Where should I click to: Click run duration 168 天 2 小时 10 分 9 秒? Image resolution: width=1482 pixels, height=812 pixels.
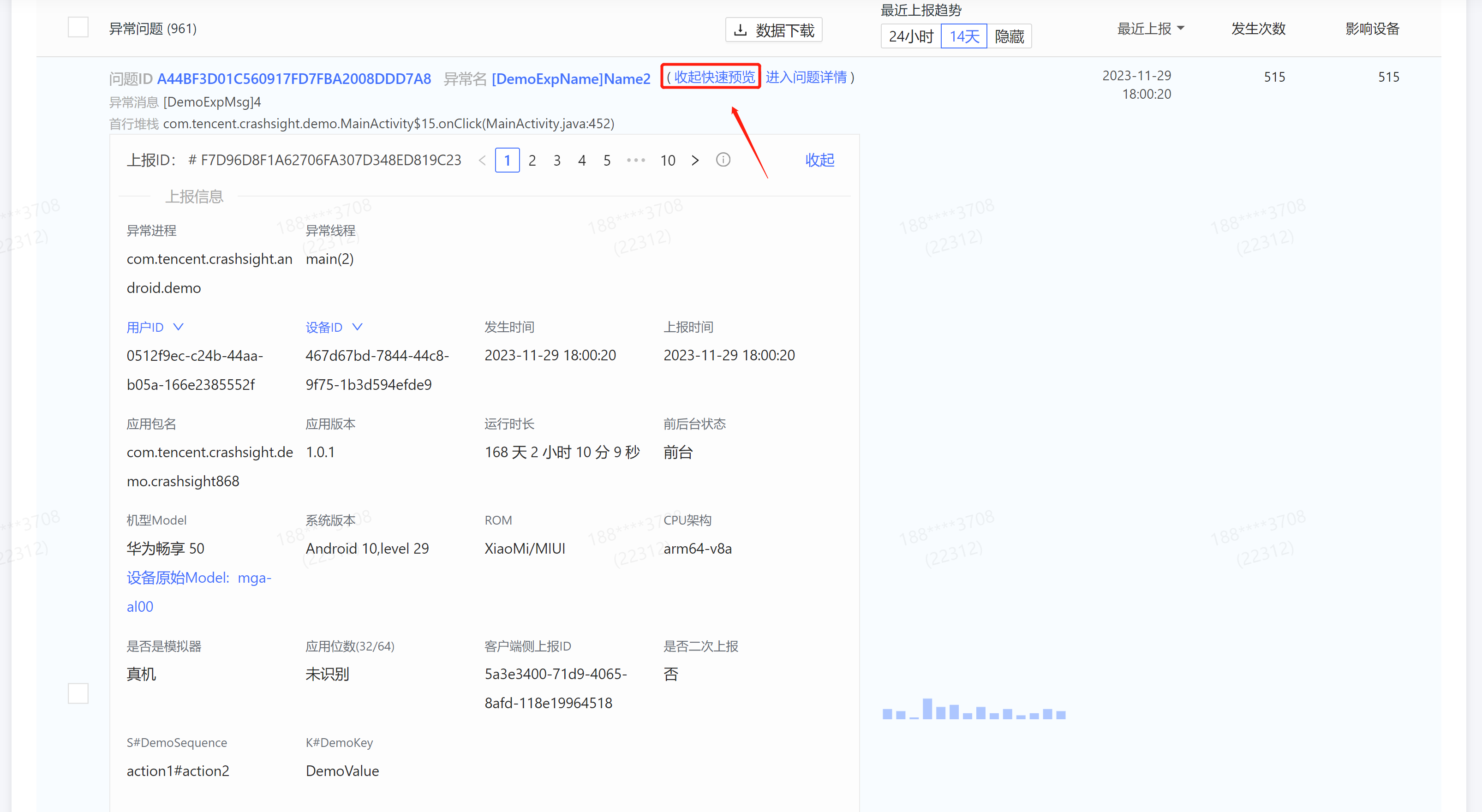pyautogui.click(x=562, y=452)
